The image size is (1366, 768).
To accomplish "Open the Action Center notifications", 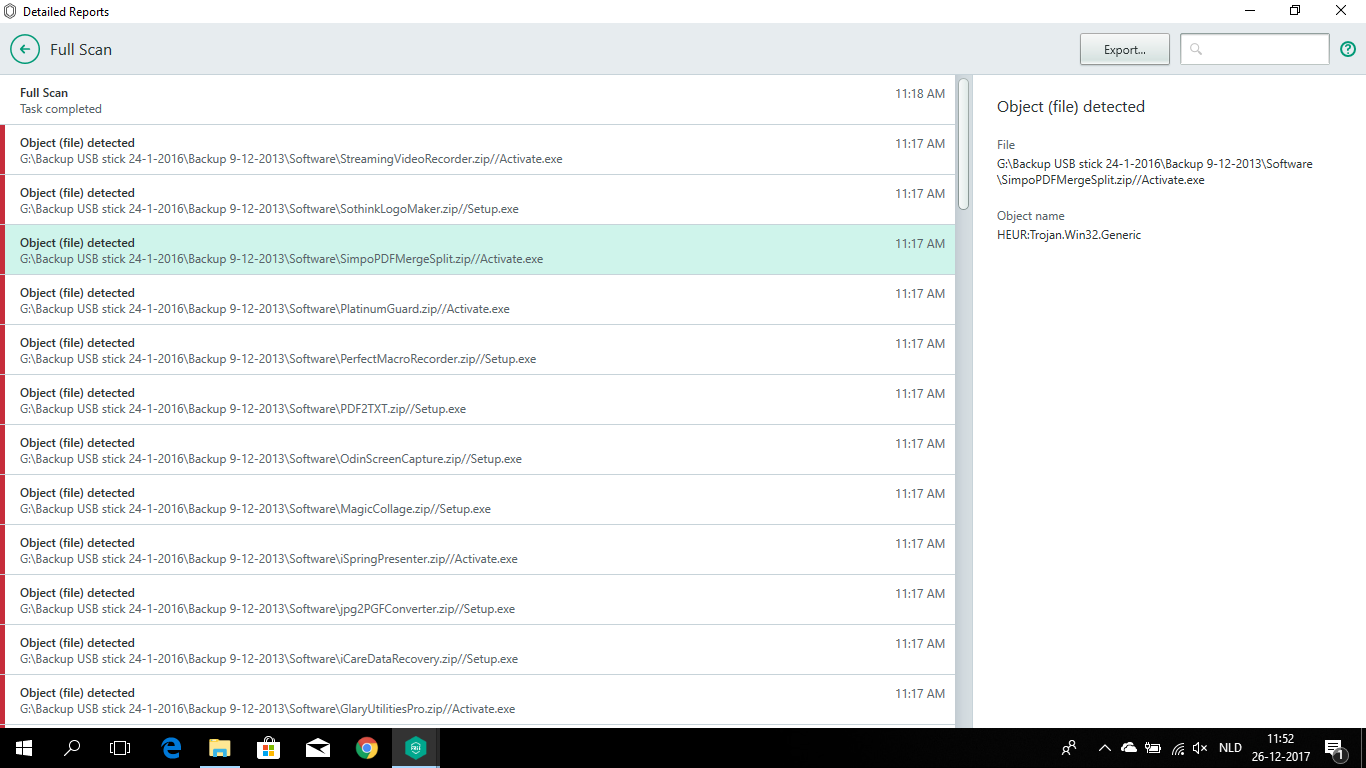I will [x=1333, y=747].
